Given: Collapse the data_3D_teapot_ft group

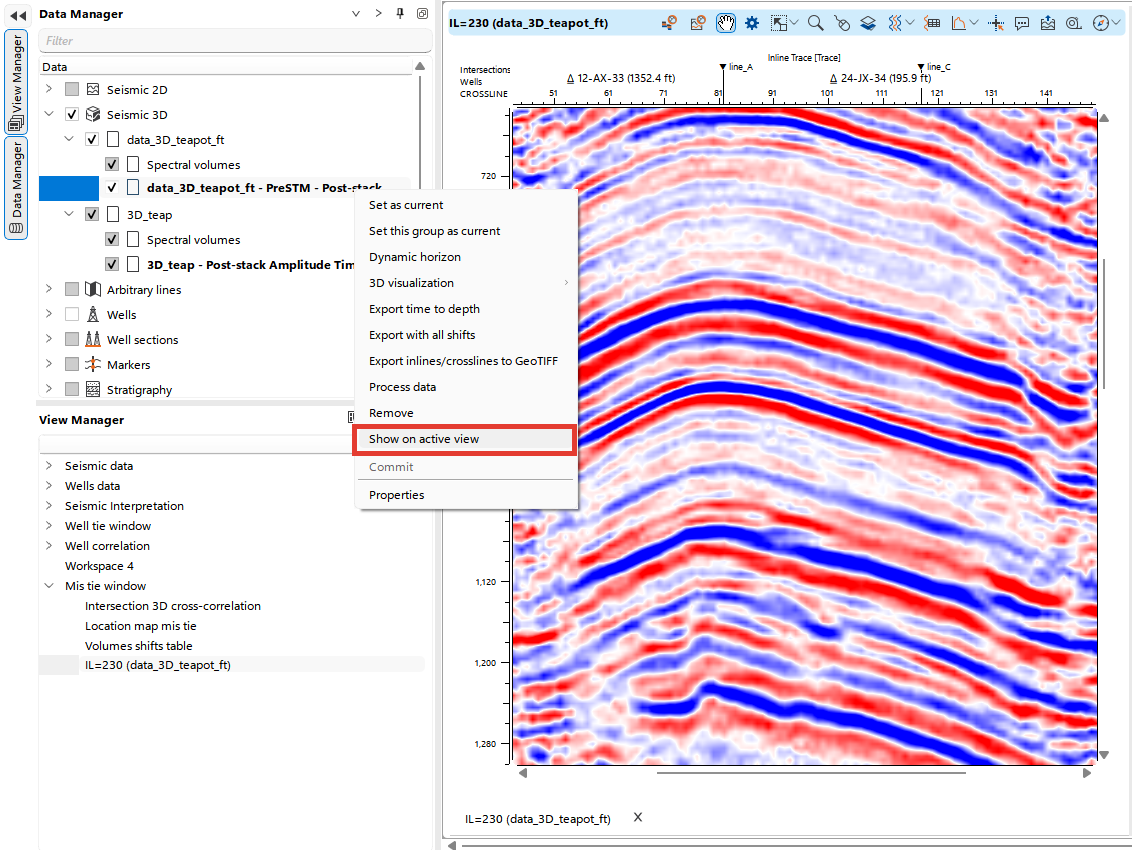Looking at the screenshot, I should click(68, 138).
